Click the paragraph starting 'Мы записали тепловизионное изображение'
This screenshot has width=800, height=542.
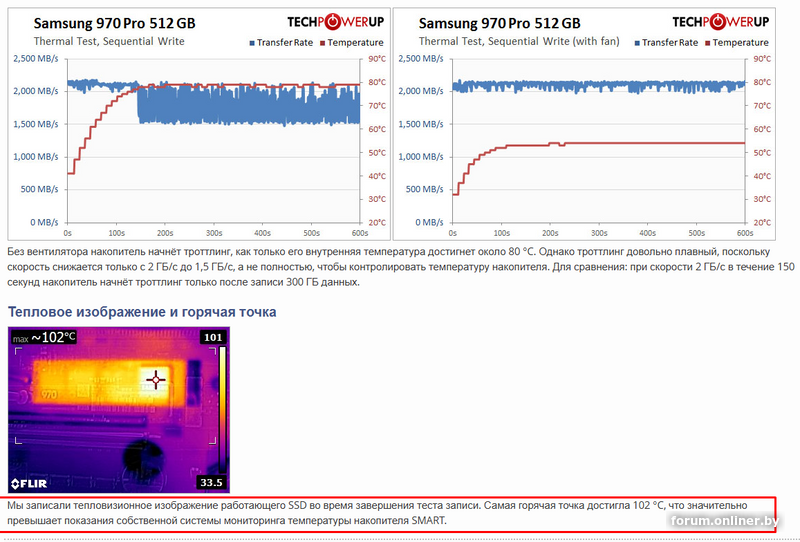377,513
